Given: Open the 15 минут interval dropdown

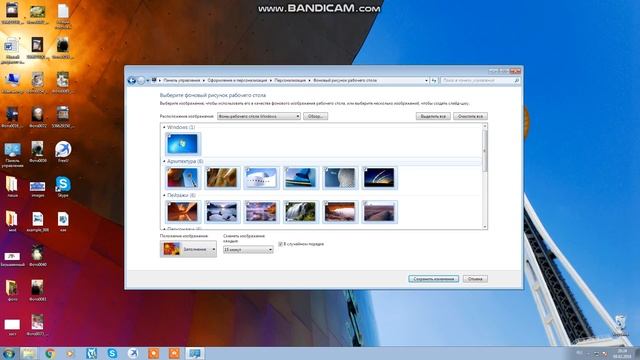Looking at the screenshot, I should point(248,249).
